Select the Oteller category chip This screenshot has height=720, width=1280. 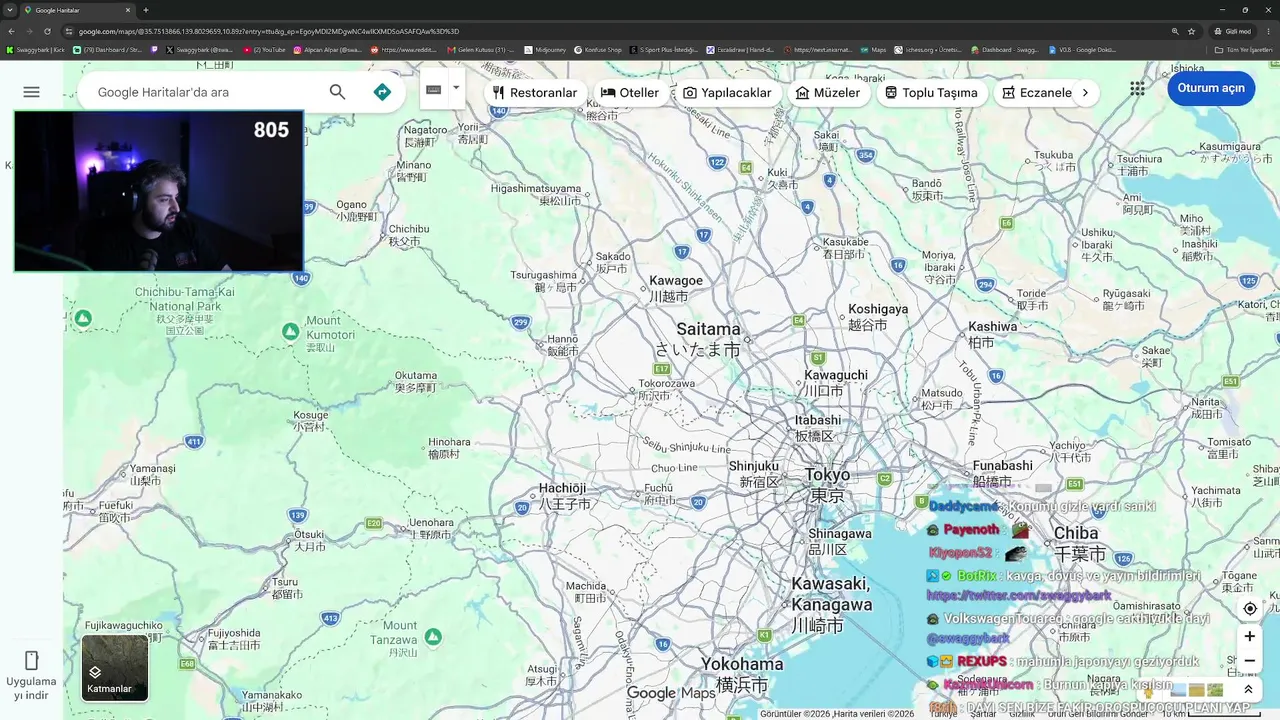click(x=630, y=92)
